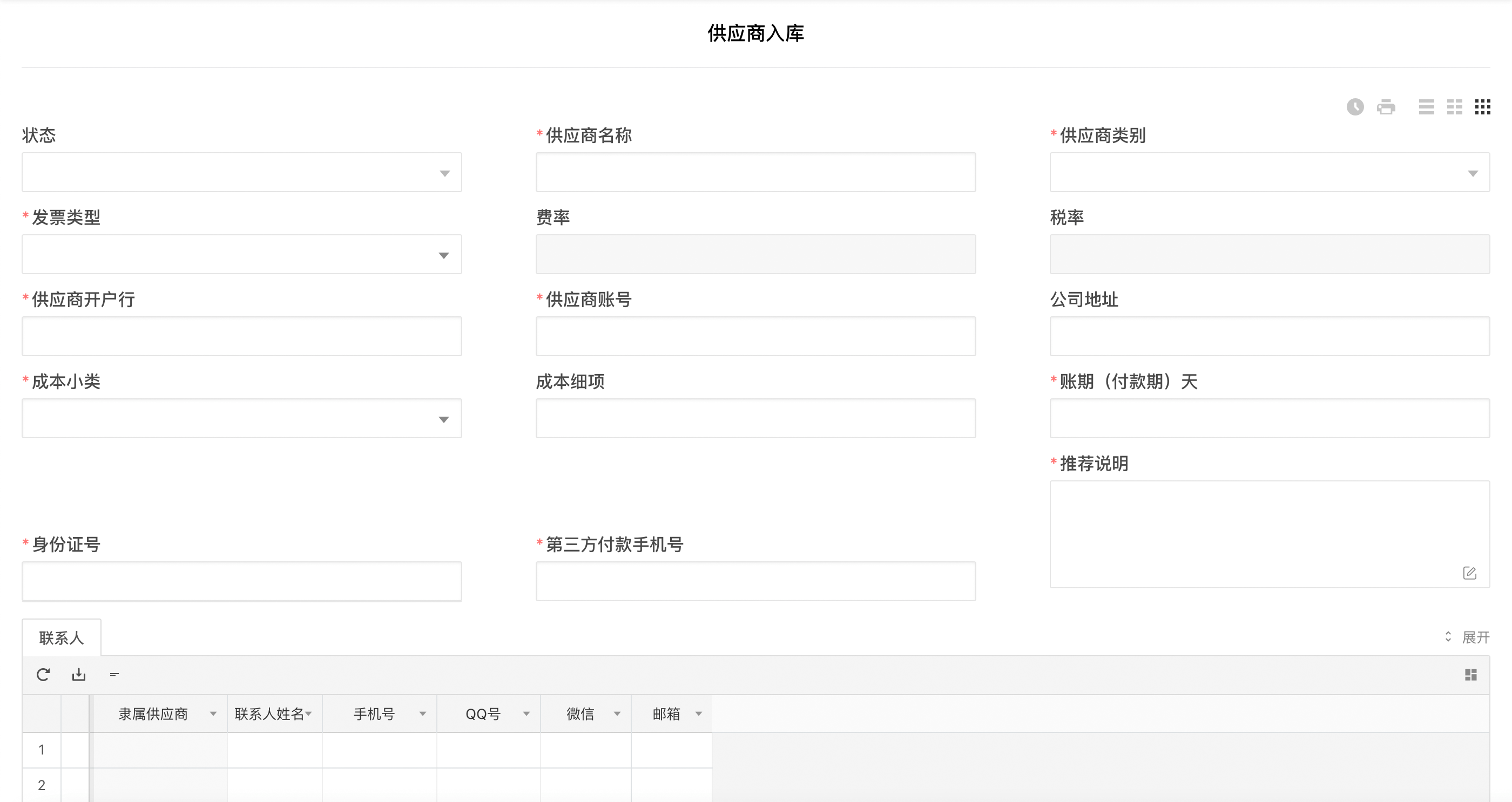Click the table row-height adjust icon
Viewport: 1512px width, 802px height.
pyautogui.click(x=114, y=675)
